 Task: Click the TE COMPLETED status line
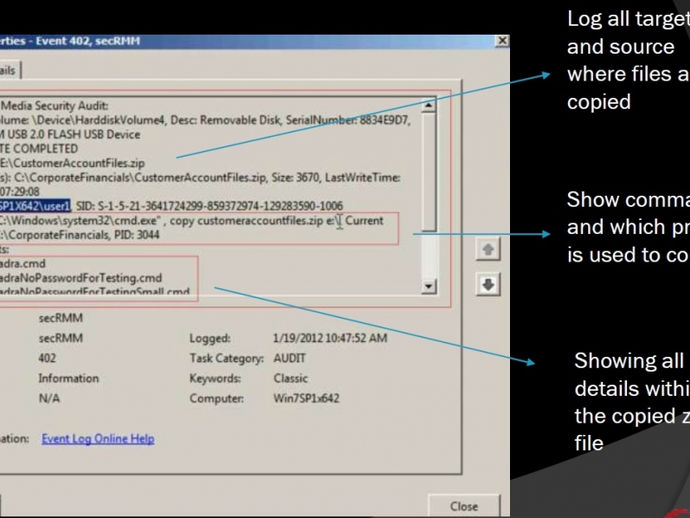pyautogui.click(x=39, y=149)
